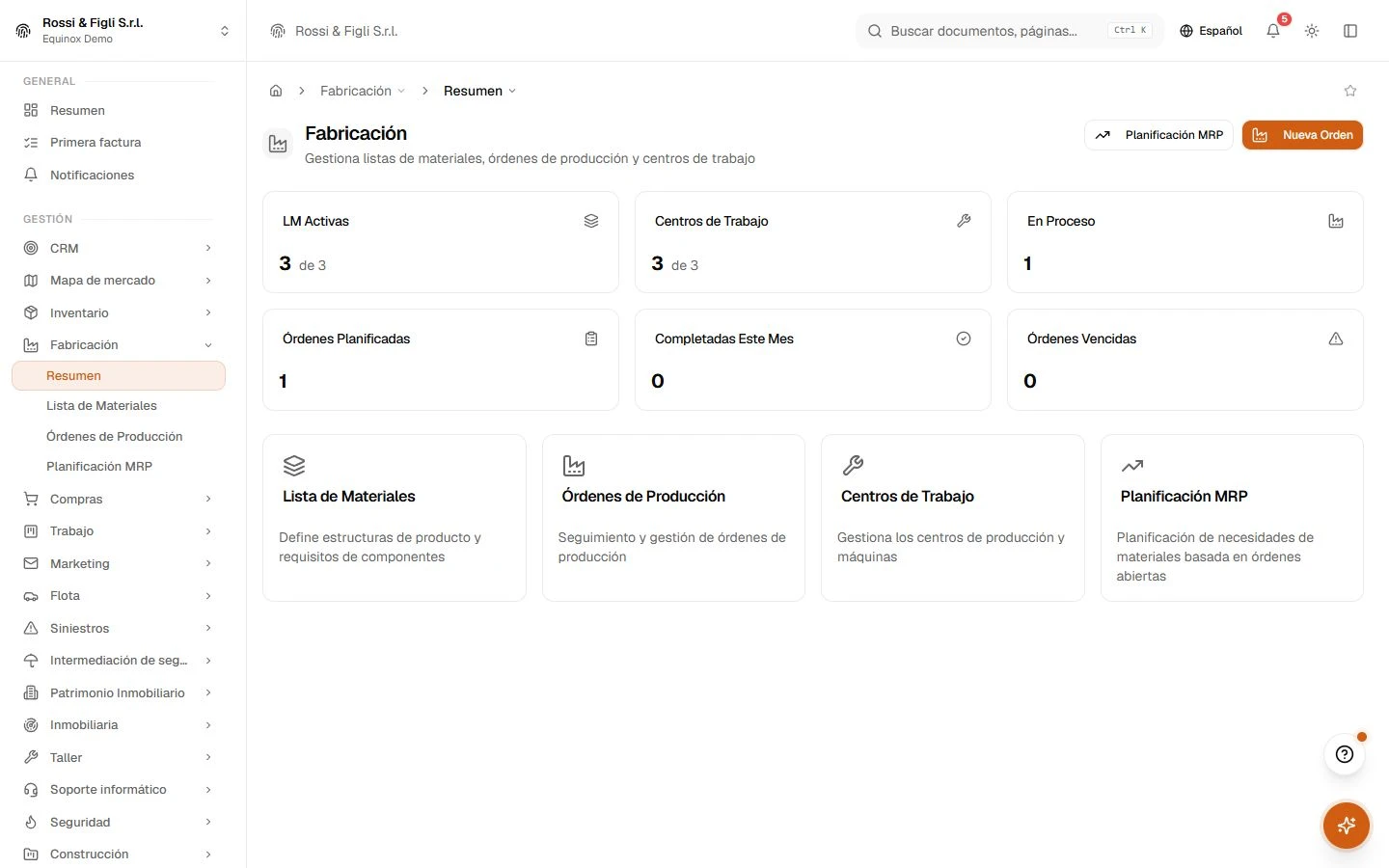Open the Resumen breadcrumb dropdown
The width and height of the screenshot is (1389, 868).
479,91
